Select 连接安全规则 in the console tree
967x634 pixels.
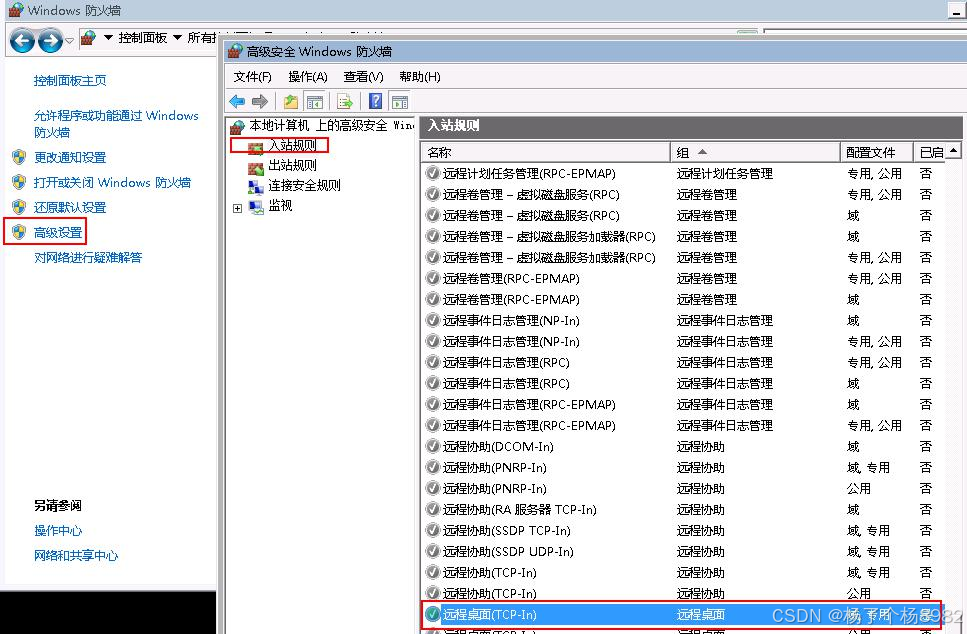(x=304, y=185)
